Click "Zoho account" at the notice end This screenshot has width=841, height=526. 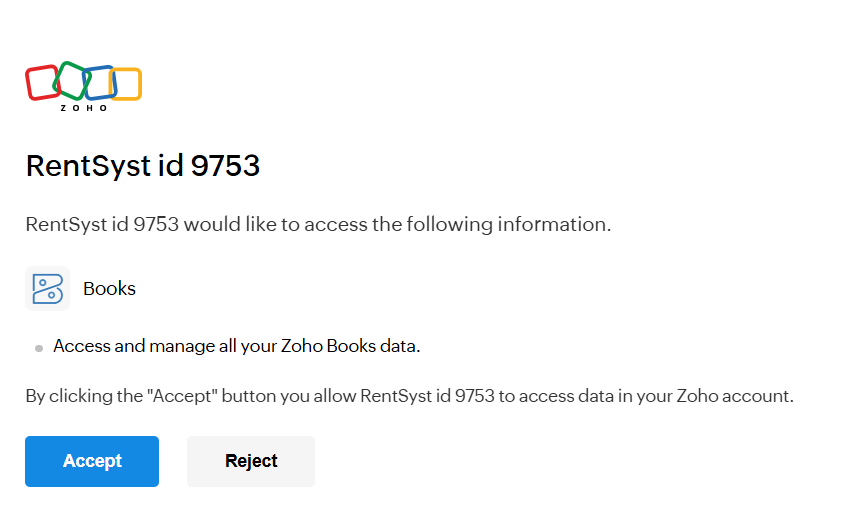[735, 396]
